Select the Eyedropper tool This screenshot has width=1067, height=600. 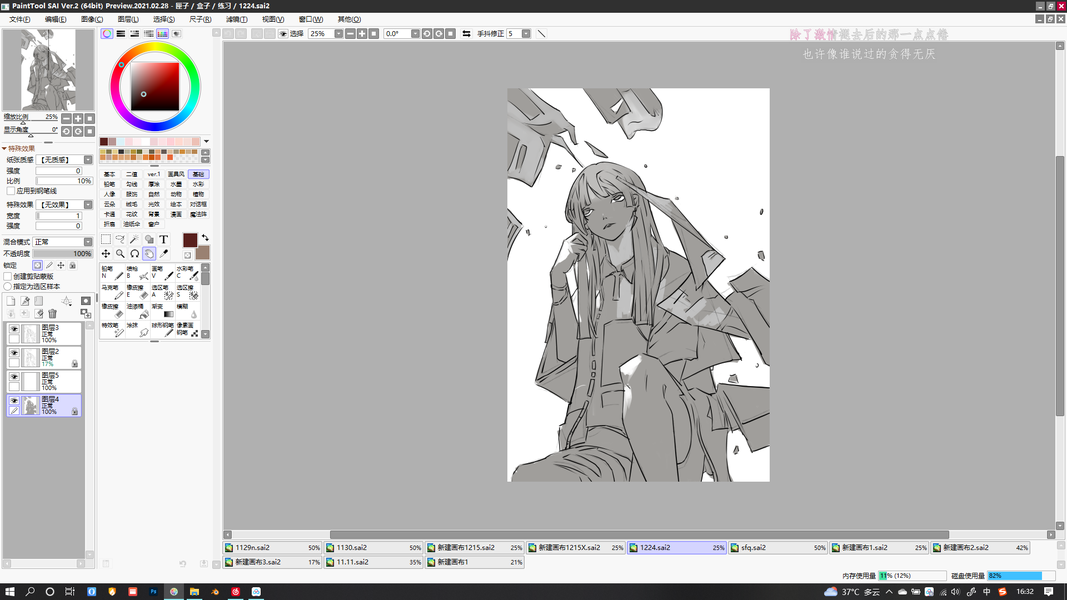(163, 254)
